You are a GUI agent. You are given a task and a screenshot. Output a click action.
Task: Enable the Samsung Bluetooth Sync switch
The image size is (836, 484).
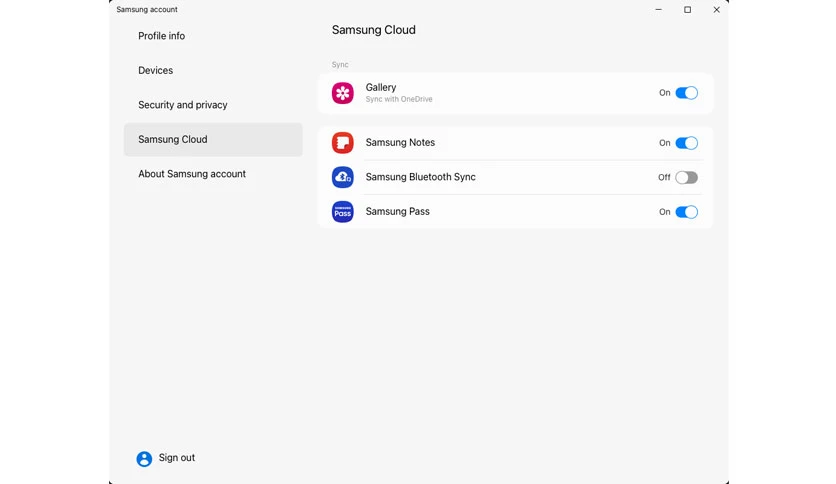tap(686, 178)
